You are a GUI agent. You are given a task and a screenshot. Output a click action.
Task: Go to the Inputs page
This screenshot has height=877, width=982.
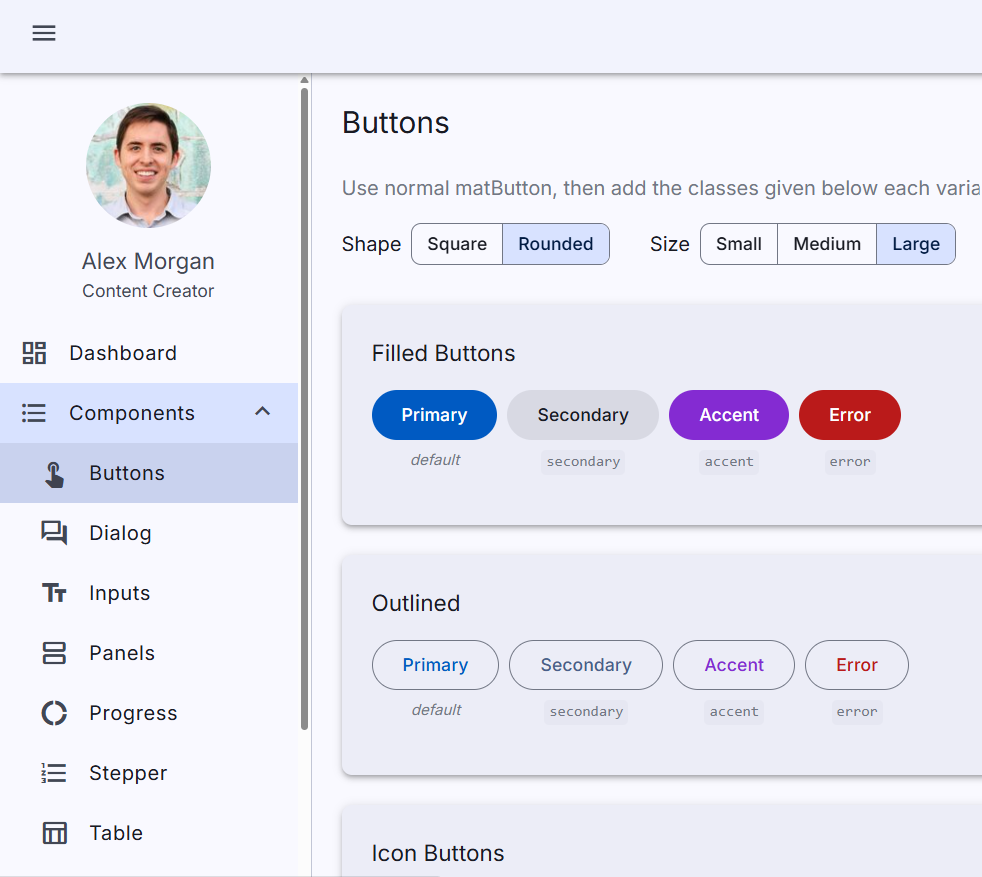pos(149,593)
